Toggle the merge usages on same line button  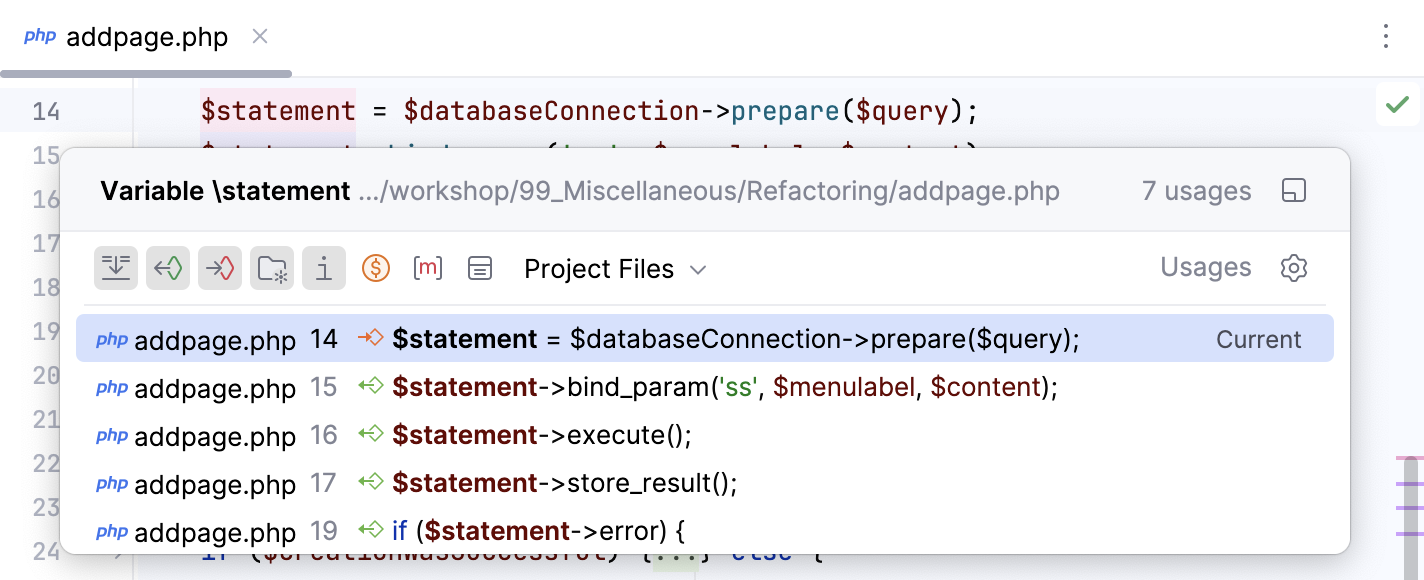click(x=116, y=268)
